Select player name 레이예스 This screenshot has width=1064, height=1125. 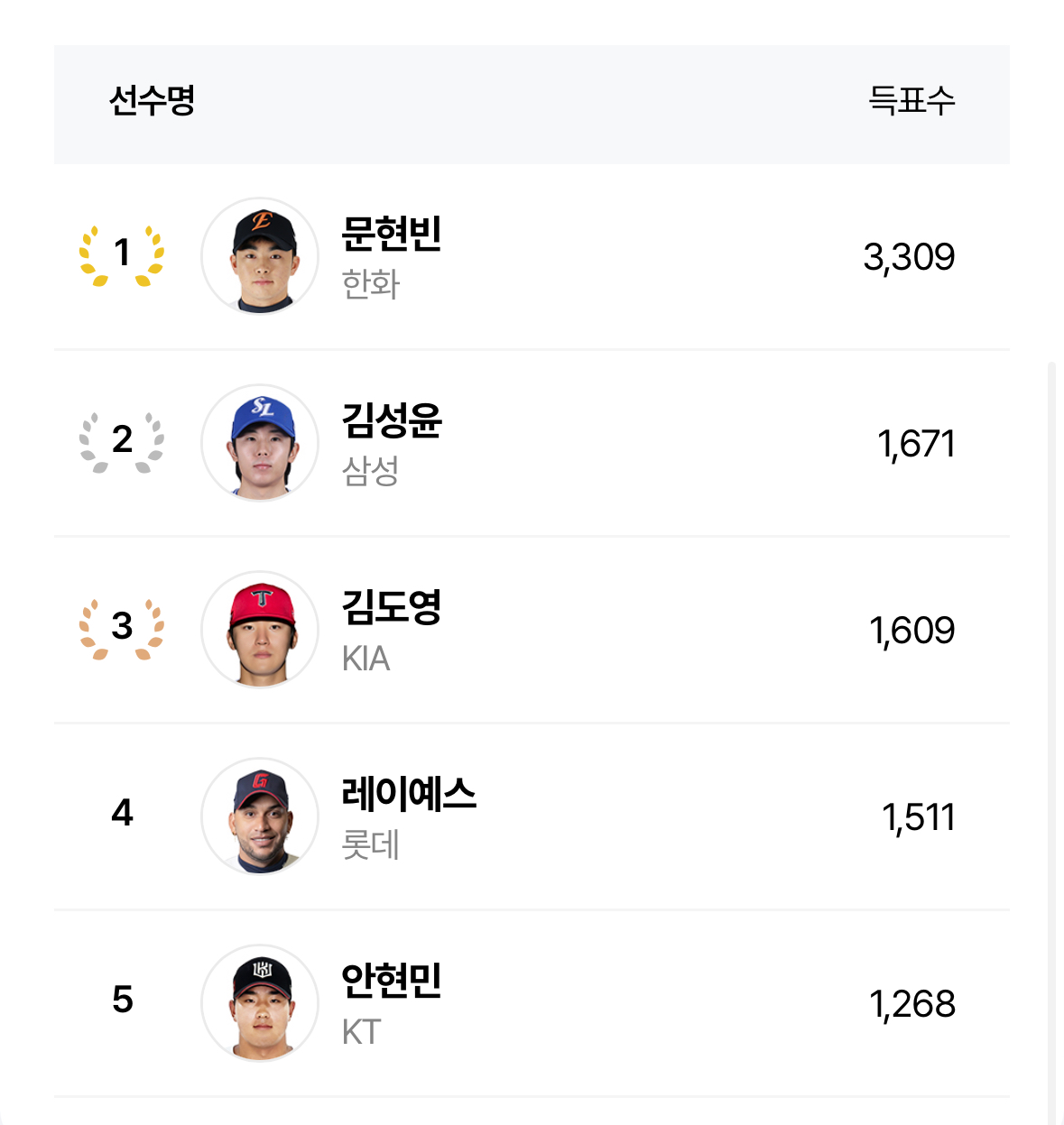409,794
